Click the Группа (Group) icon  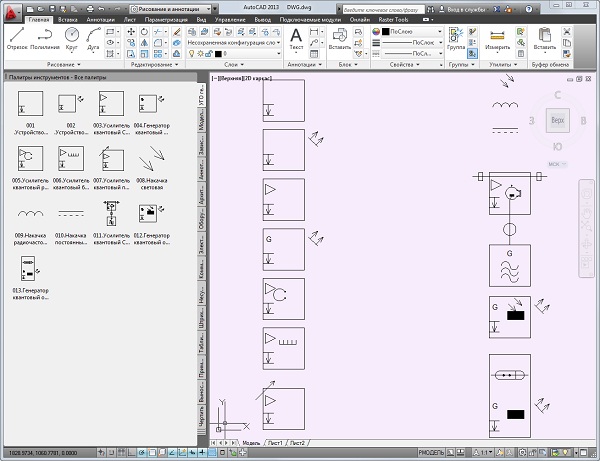pyautogui.click(x=457, y=38)
